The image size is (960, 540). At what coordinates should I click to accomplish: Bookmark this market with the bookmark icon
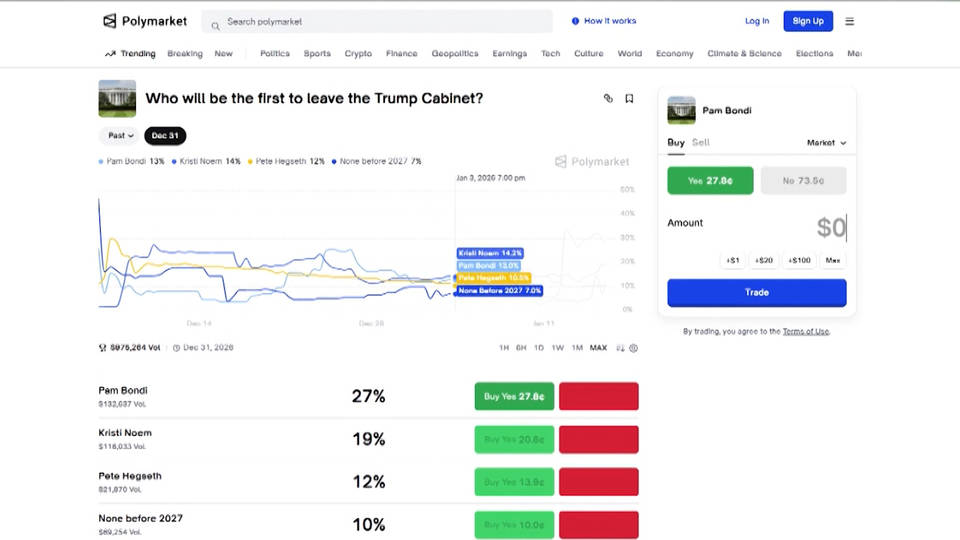[629, 98]
